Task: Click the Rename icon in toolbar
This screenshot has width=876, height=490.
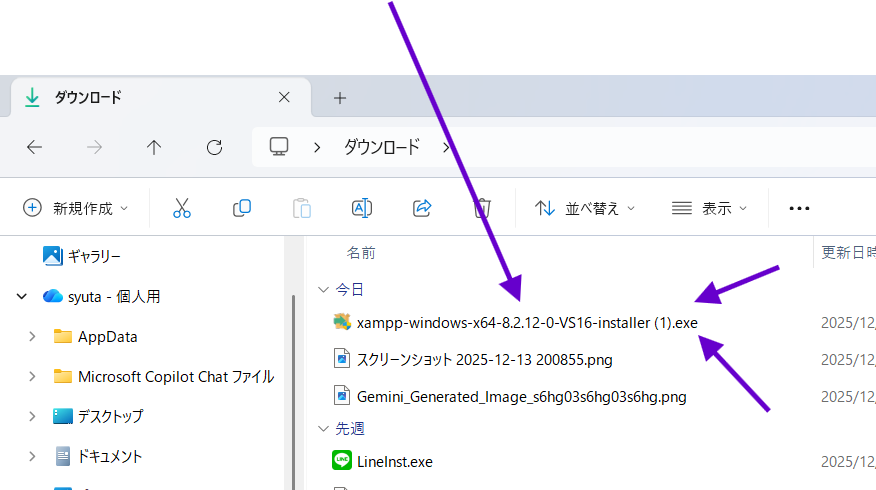Action: [361, 208]
